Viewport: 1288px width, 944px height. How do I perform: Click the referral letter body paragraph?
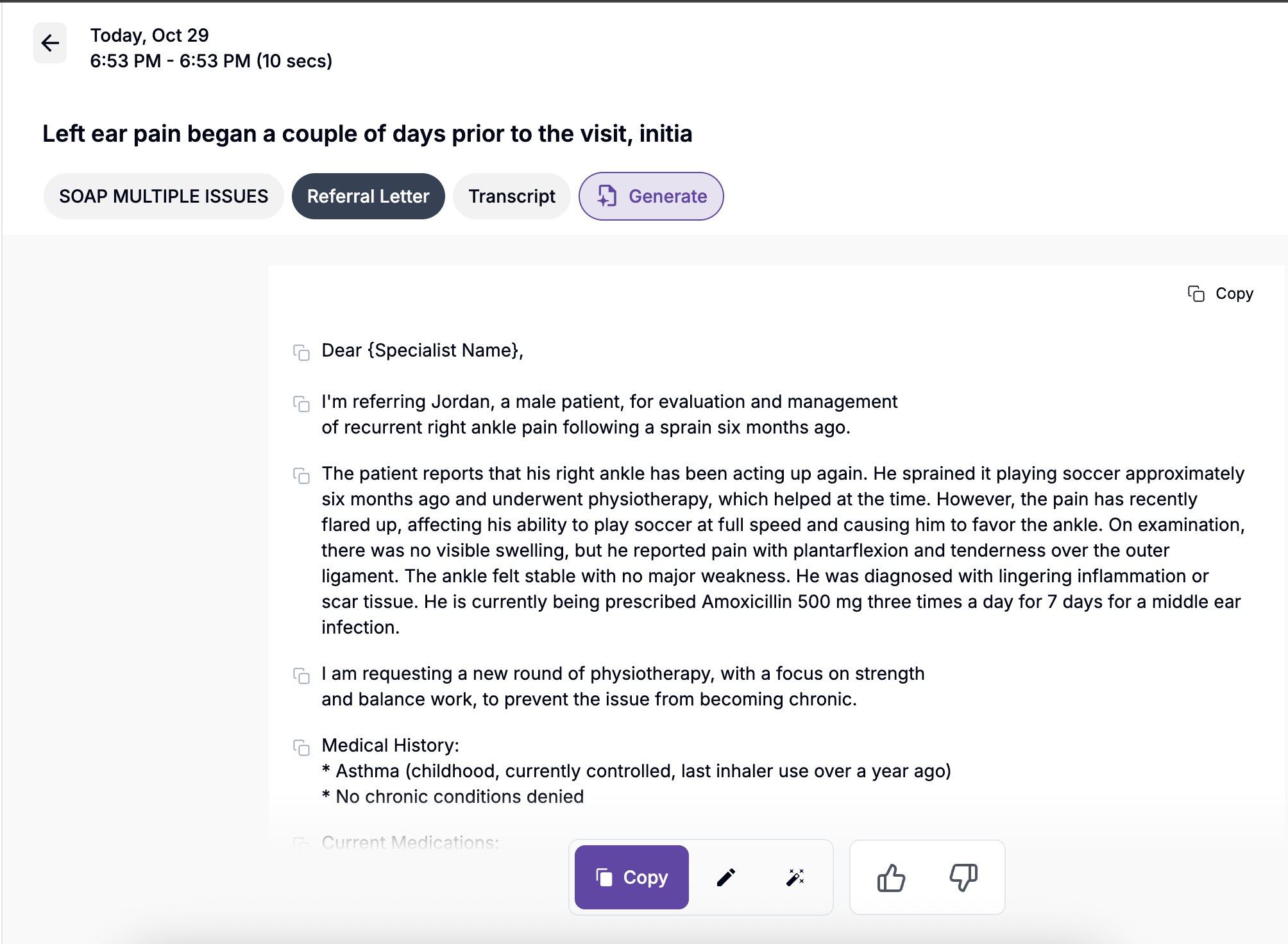(x=783, y=550)
